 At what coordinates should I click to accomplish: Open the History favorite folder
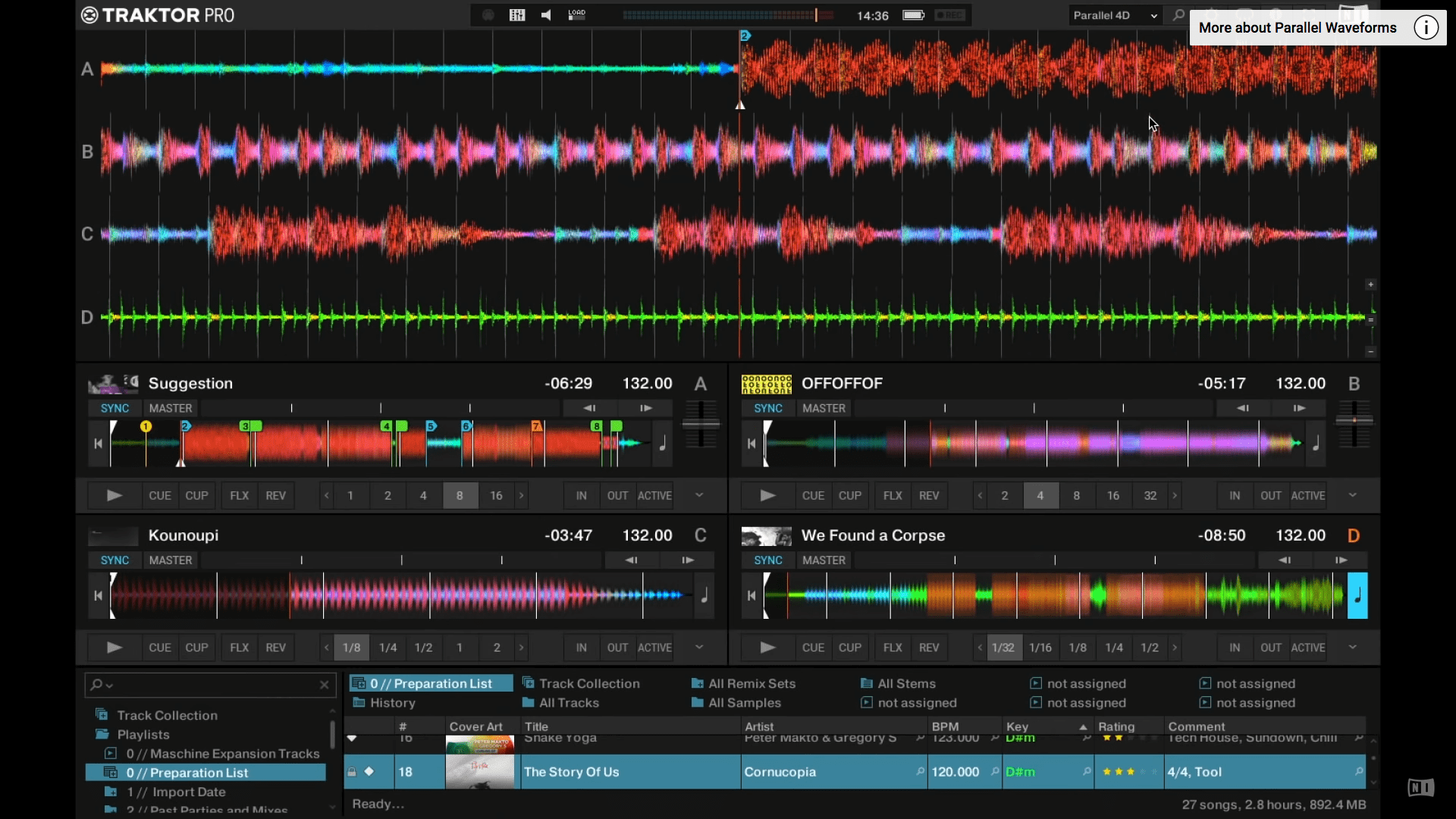(x=392, y=703)
